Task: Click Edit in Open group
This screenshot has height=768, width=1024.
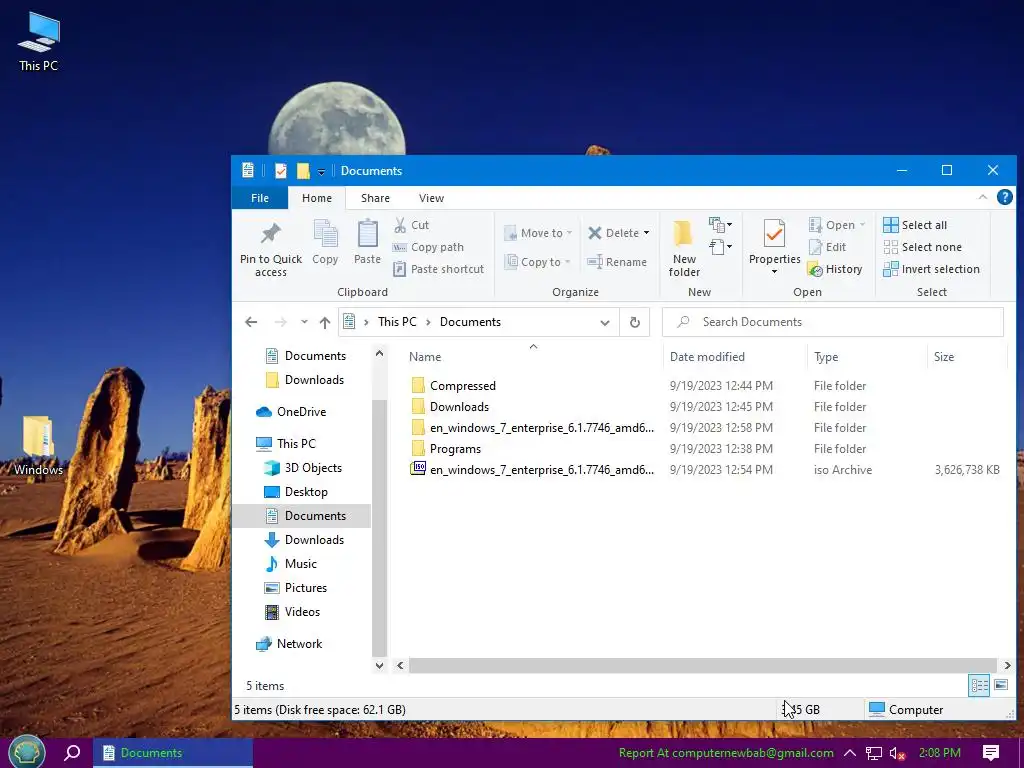Action: tap(827, 247)
